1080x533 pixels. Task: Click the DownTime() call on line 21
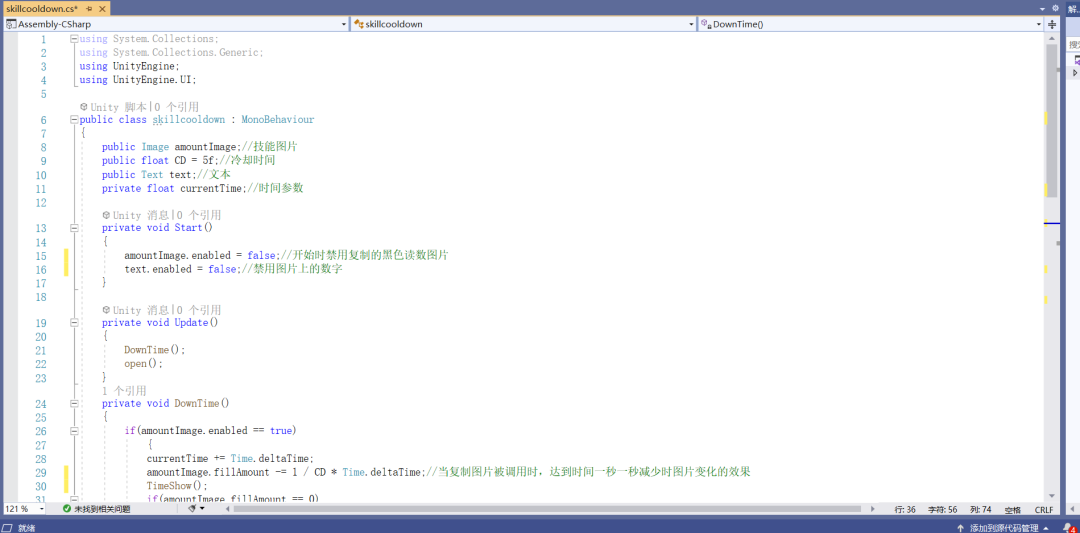tap(155, 350)
